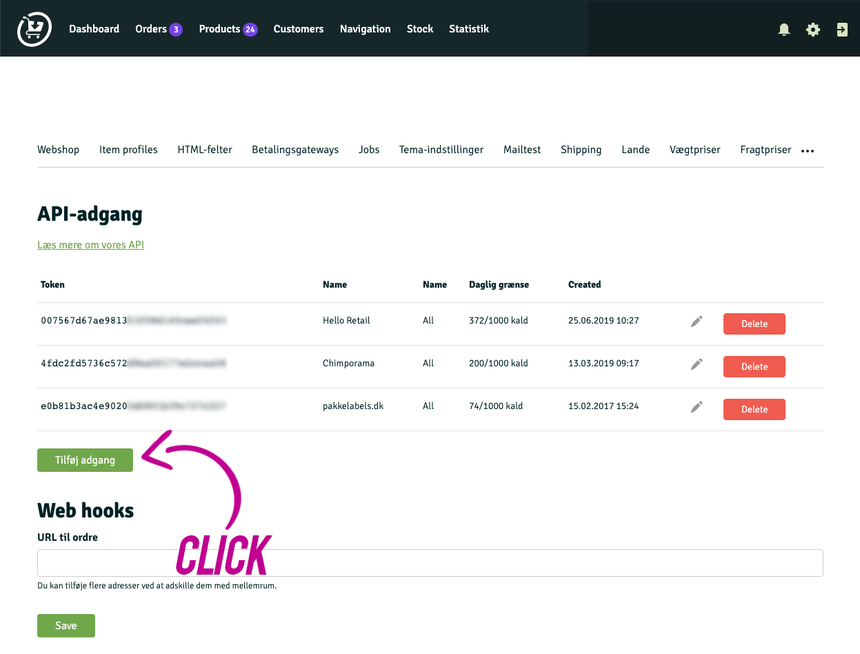The width and height of the screenshot is (860, 654).
Task: Switch to the Shipping tab
Action: click(x=581, y=150)
